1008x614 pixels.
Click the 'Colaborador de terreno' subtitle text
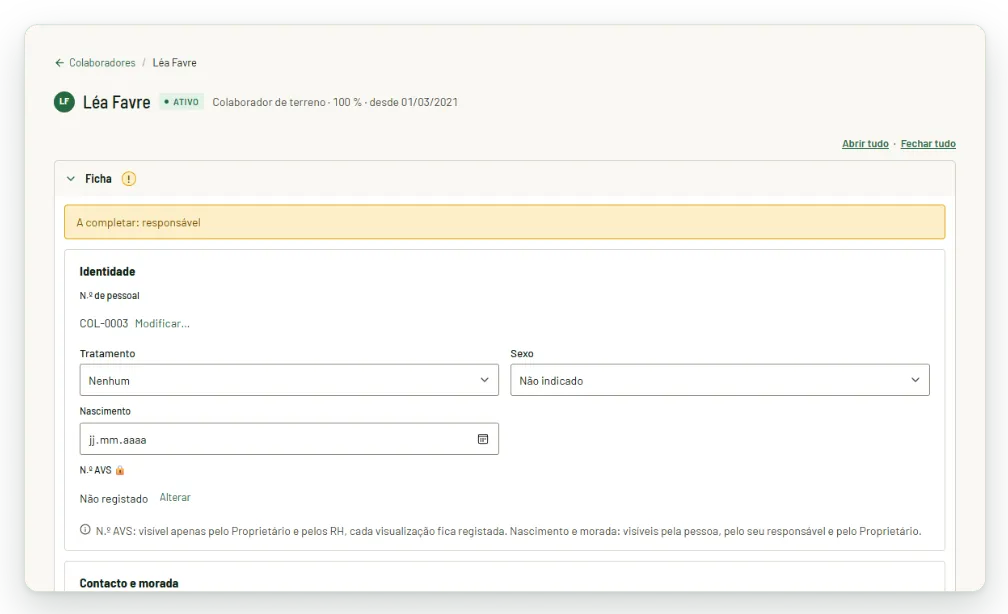(269, 102)
